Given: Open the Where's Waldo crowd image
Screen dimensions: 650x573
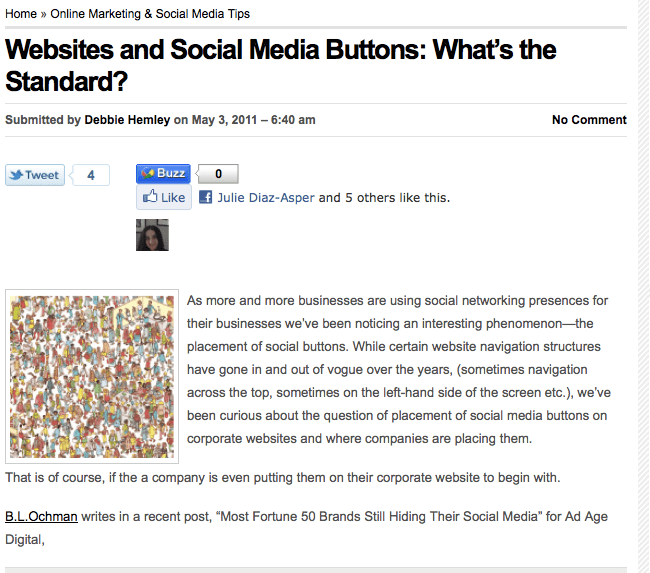Looking at the screenshot, I should 92,376.
